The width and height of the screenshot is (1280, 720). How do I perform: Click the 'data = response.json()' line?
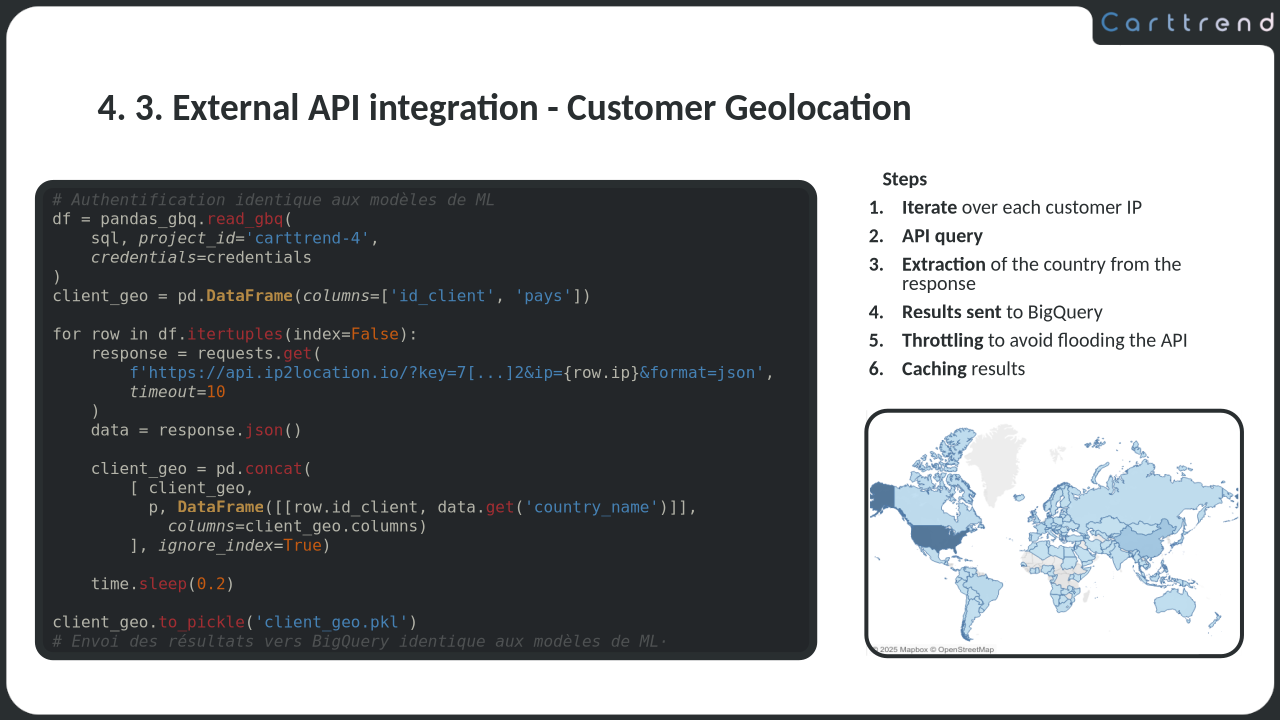[196, 431]
